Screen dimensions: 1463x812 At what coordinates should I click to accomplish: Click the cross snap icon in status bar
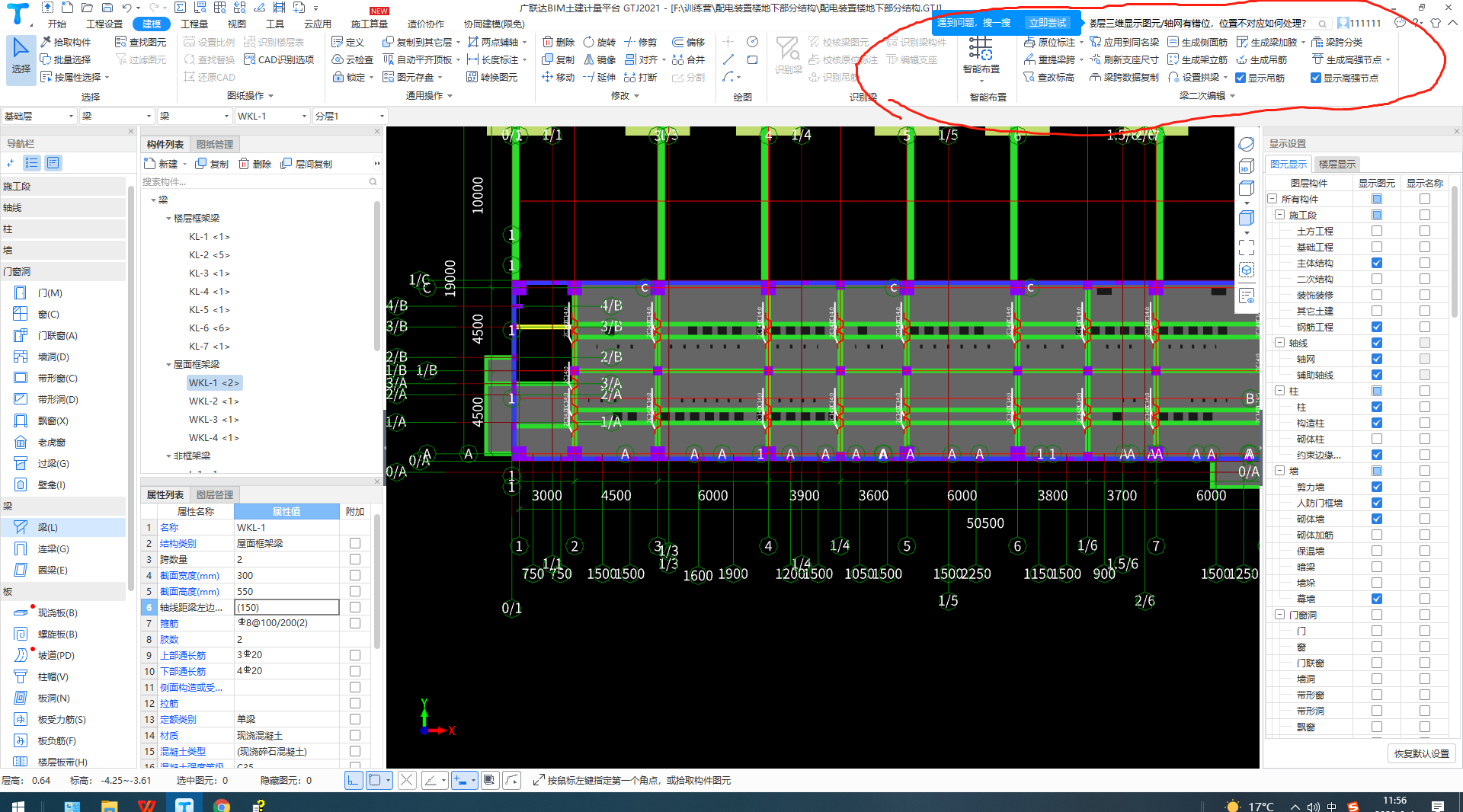(x=407, y=780)
